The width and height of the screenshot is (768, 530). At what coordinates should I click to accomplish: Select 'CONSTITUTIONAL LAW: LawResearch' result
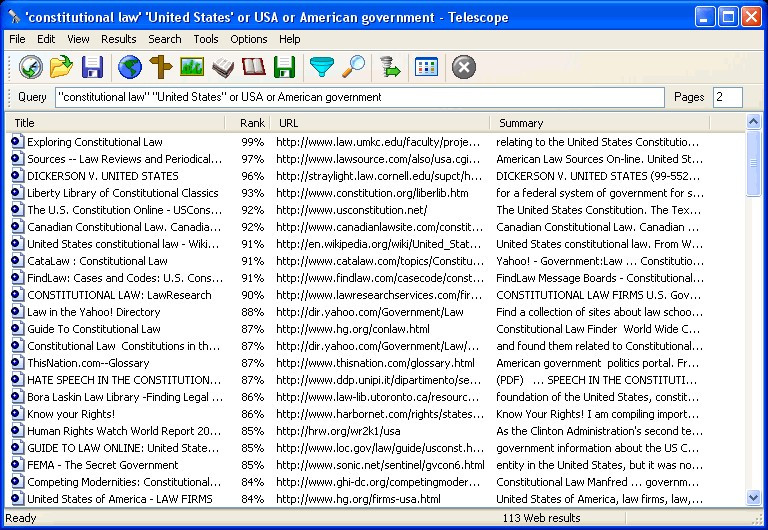click(x=119, y=295)
